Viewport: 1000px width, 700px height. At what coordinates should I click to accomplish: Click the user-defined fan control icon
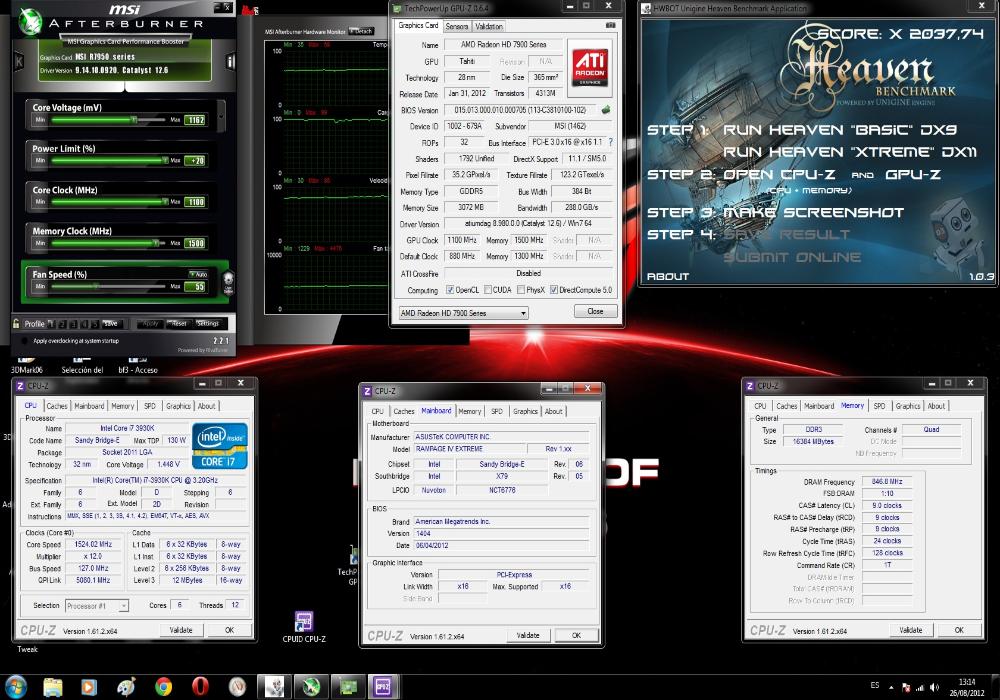(228, 282)
